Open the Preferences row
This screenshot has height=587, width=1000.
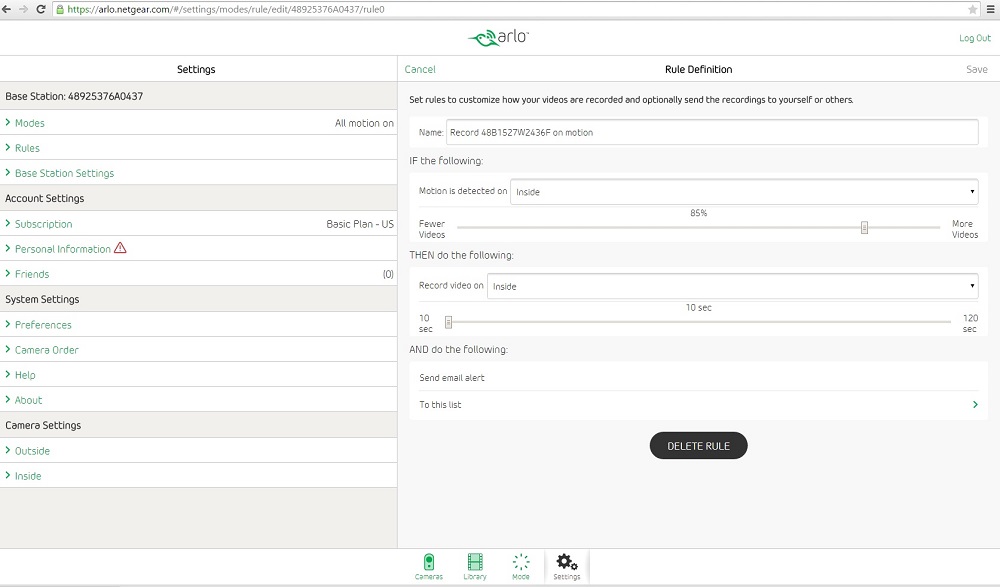(198, 325)
